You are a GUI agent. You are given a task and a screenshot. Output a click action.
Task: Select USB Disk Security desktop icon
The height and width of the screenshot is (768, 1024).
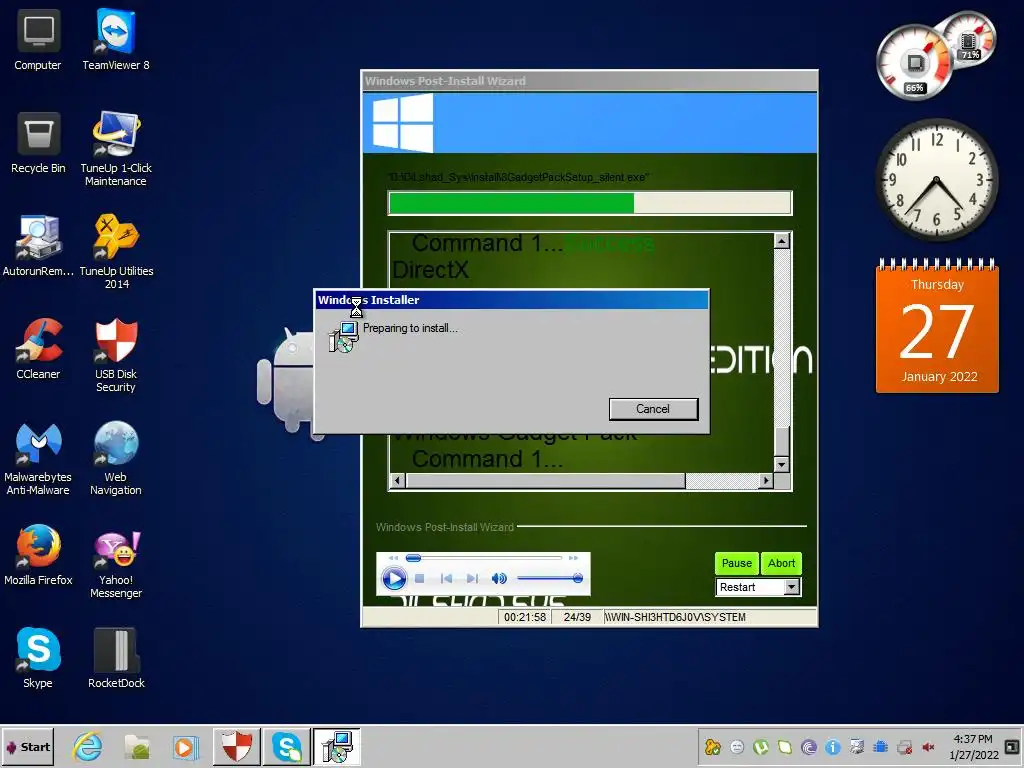click(x=116, y=355)
